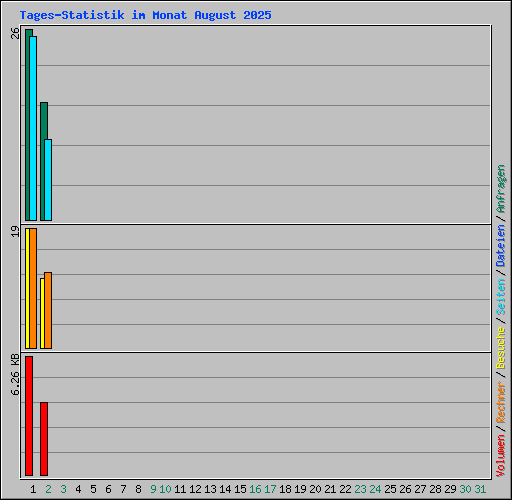This screenshot has width=512, height=500.
Task: Click day label 26 on the x-axis
Action: (405, 489)
